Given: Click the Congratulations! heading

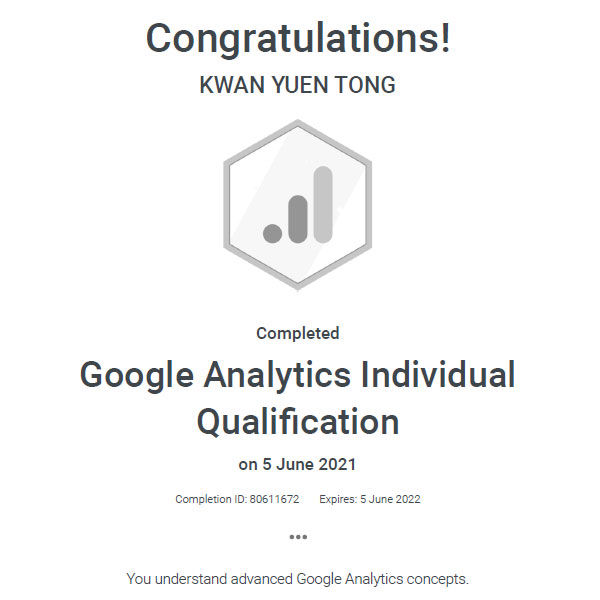Looking at the screenshot, I should [298, 39].
